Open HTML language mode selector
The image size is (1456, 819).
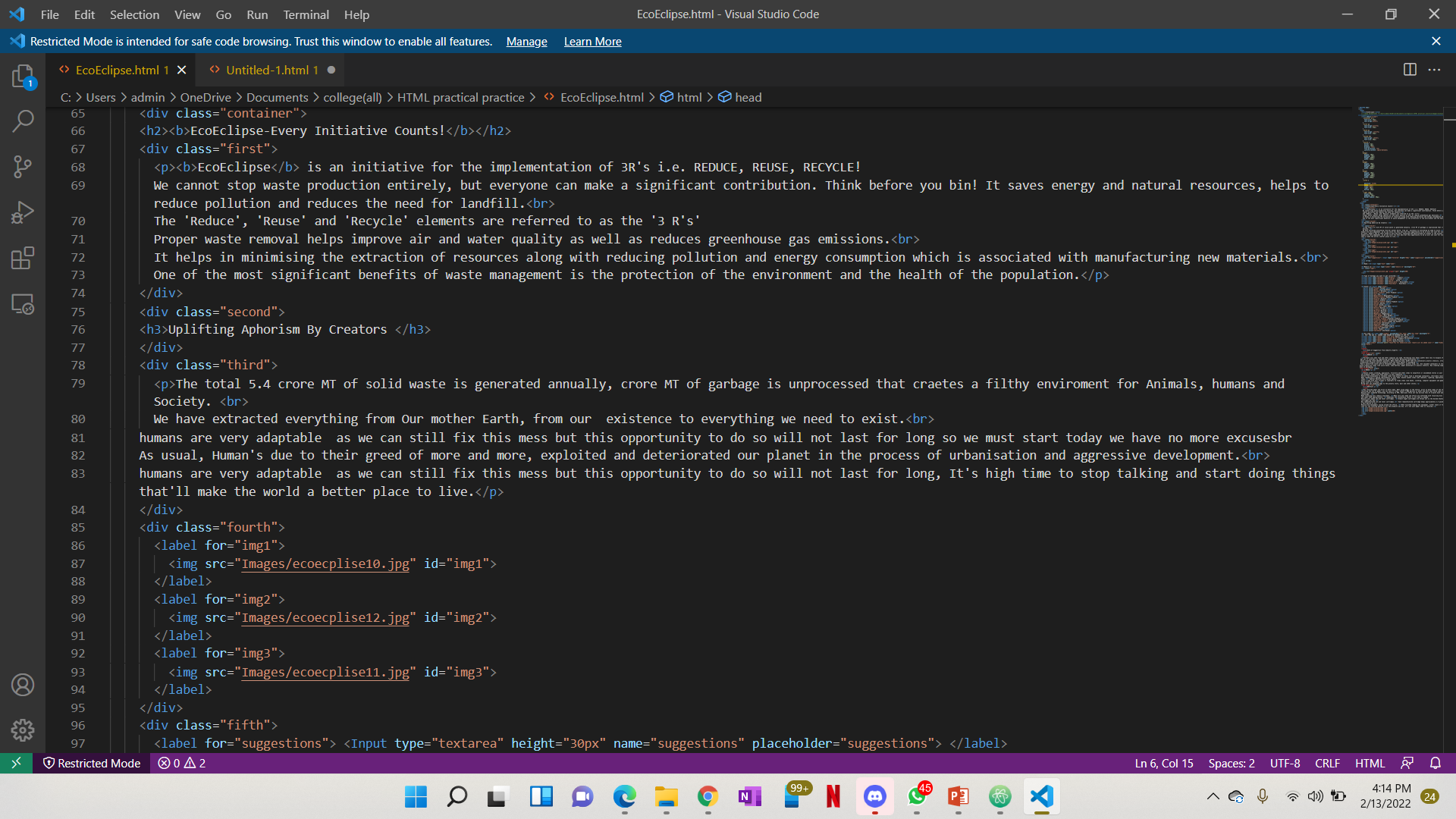[x=1370, y=763]
